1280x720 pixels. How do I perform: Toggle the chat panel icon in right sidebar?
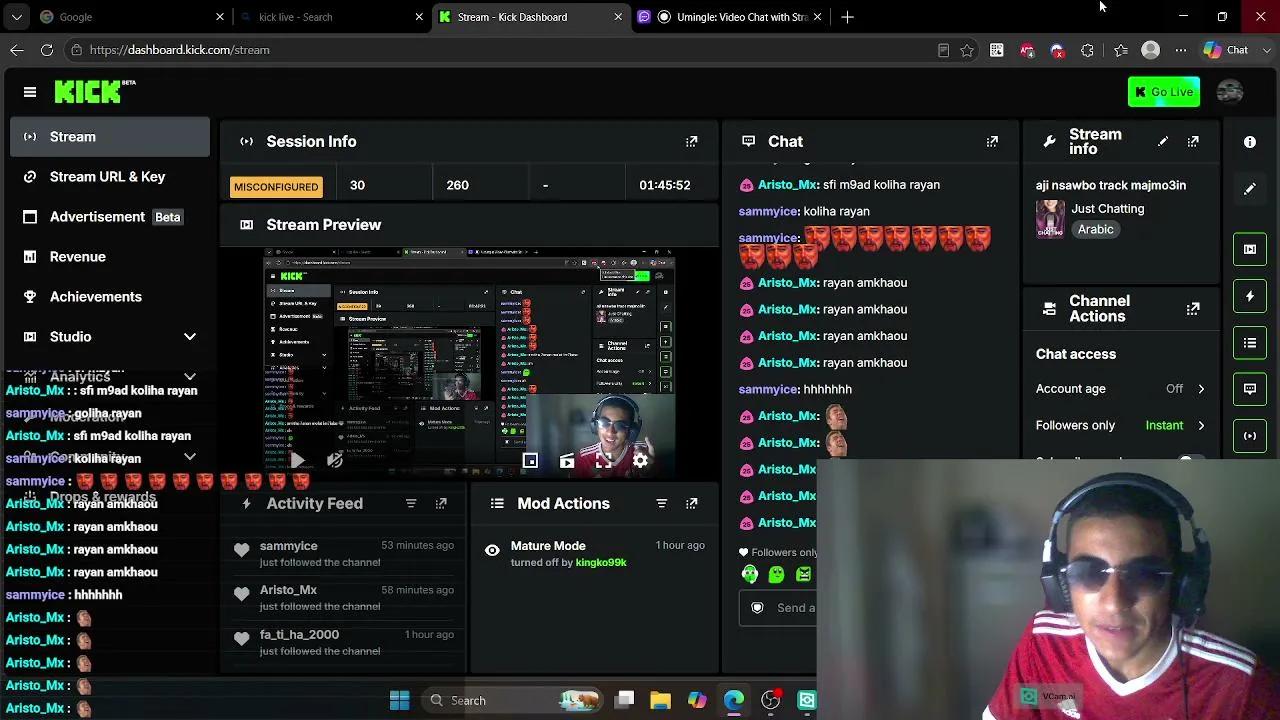coord(1250,389)
